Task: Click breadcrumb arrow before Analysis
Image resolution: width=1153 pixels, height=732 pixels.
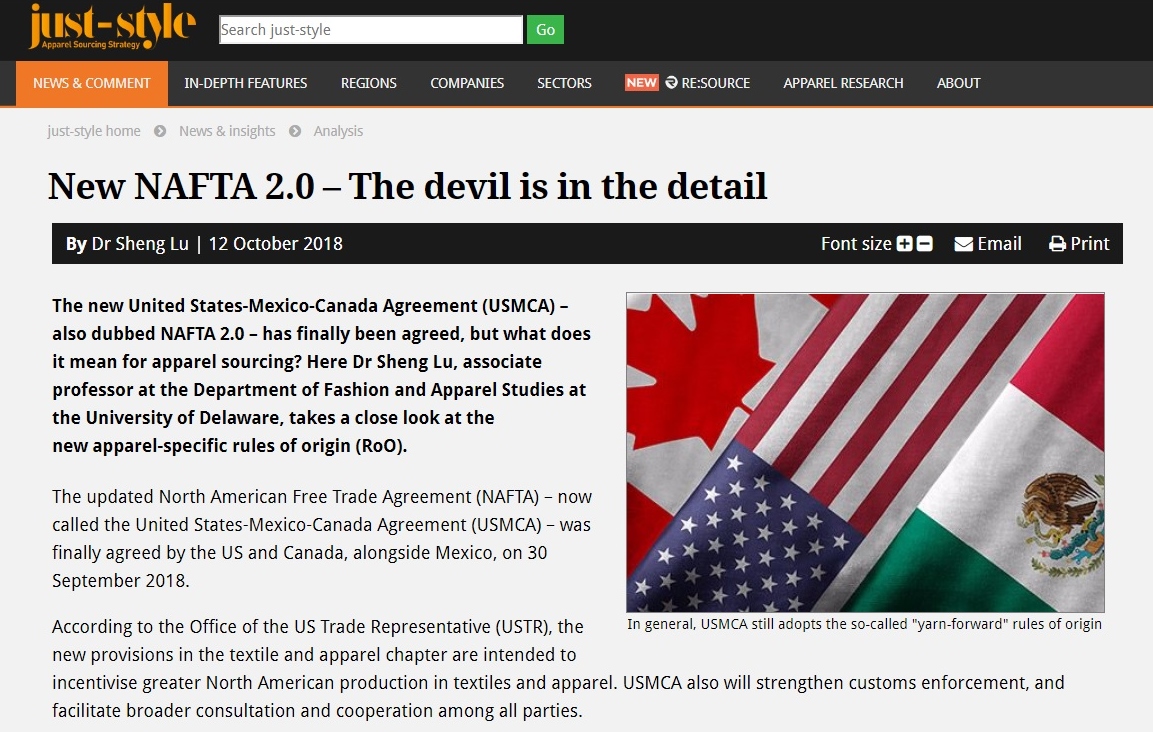Action: pyautogui.click(x=295, y=131)
